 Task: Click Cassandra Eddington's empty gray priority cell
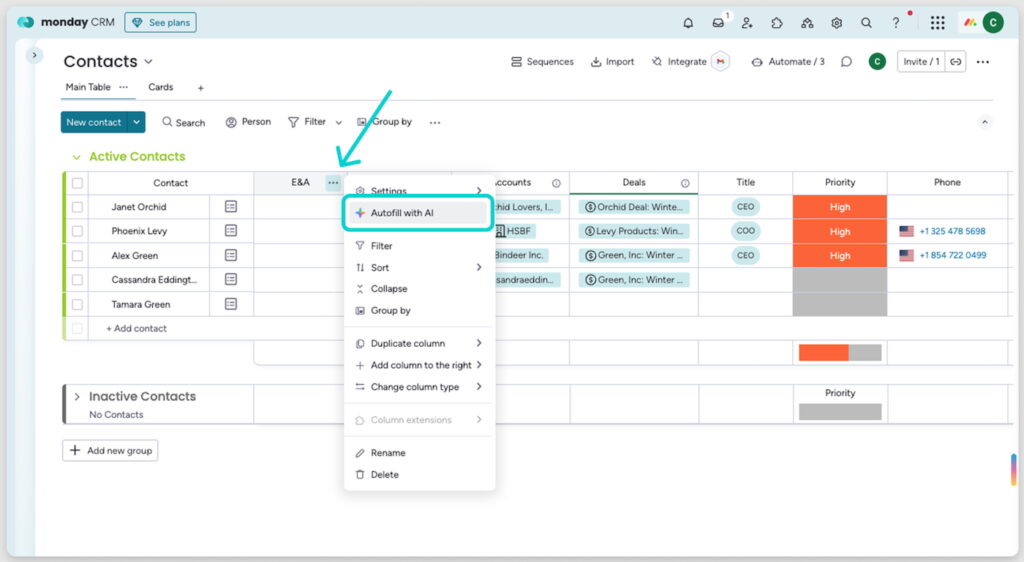click(x=840, y=280)
